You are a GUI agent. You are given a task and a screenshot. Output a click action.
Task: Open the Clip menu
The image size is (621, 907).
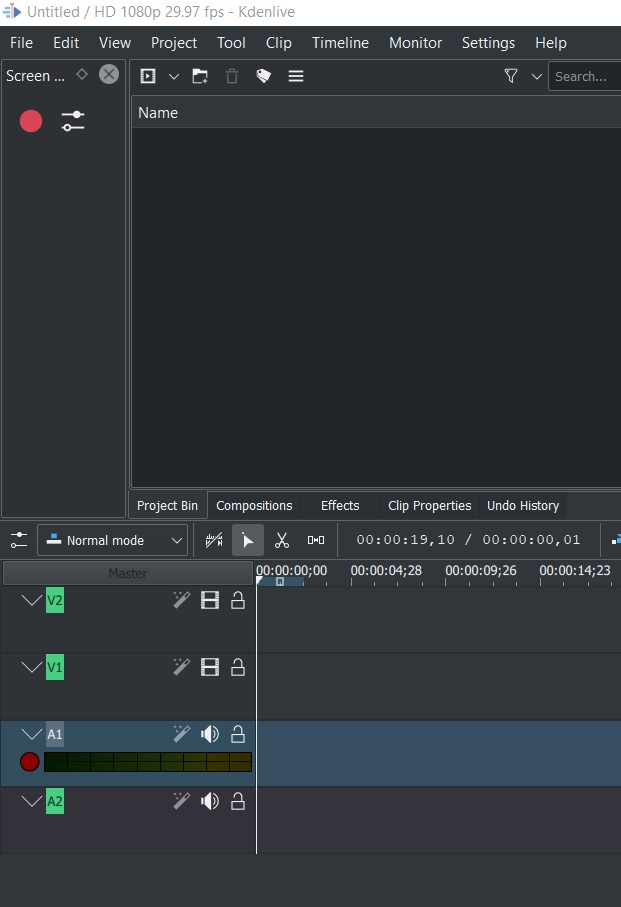click(x=279, y=43)
